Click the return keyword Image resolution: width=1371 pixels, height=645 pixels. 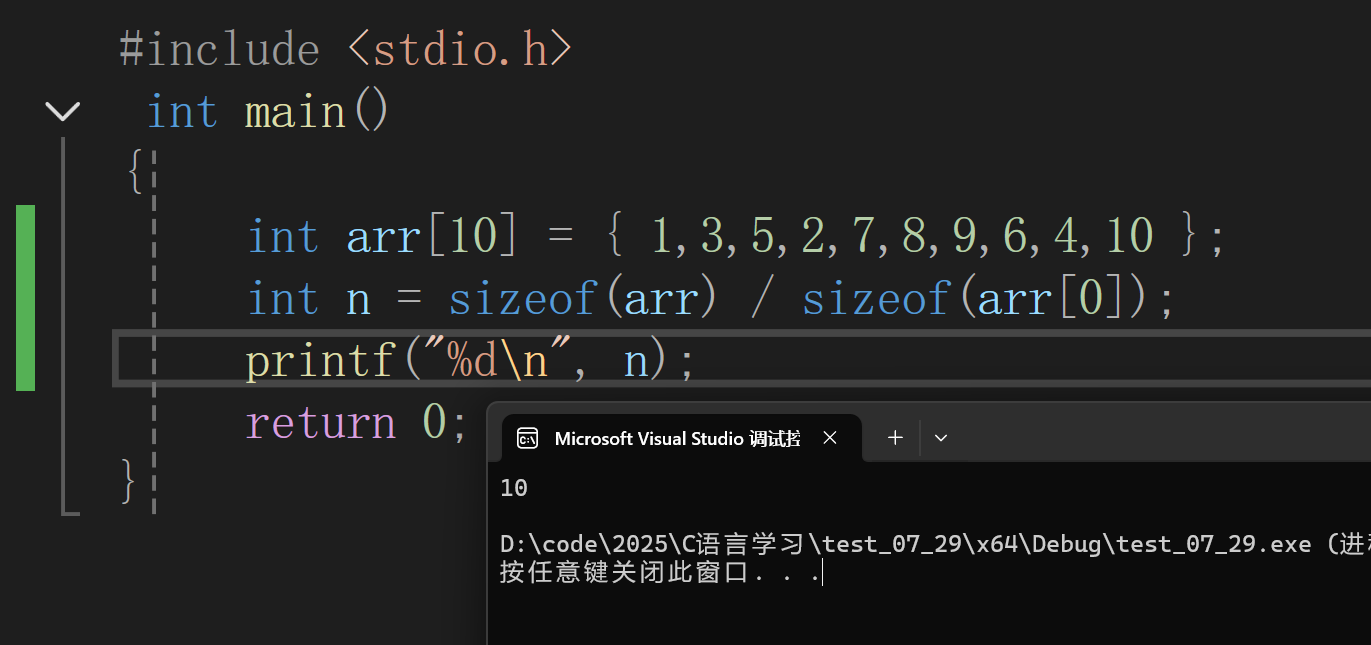coord(320,423)
